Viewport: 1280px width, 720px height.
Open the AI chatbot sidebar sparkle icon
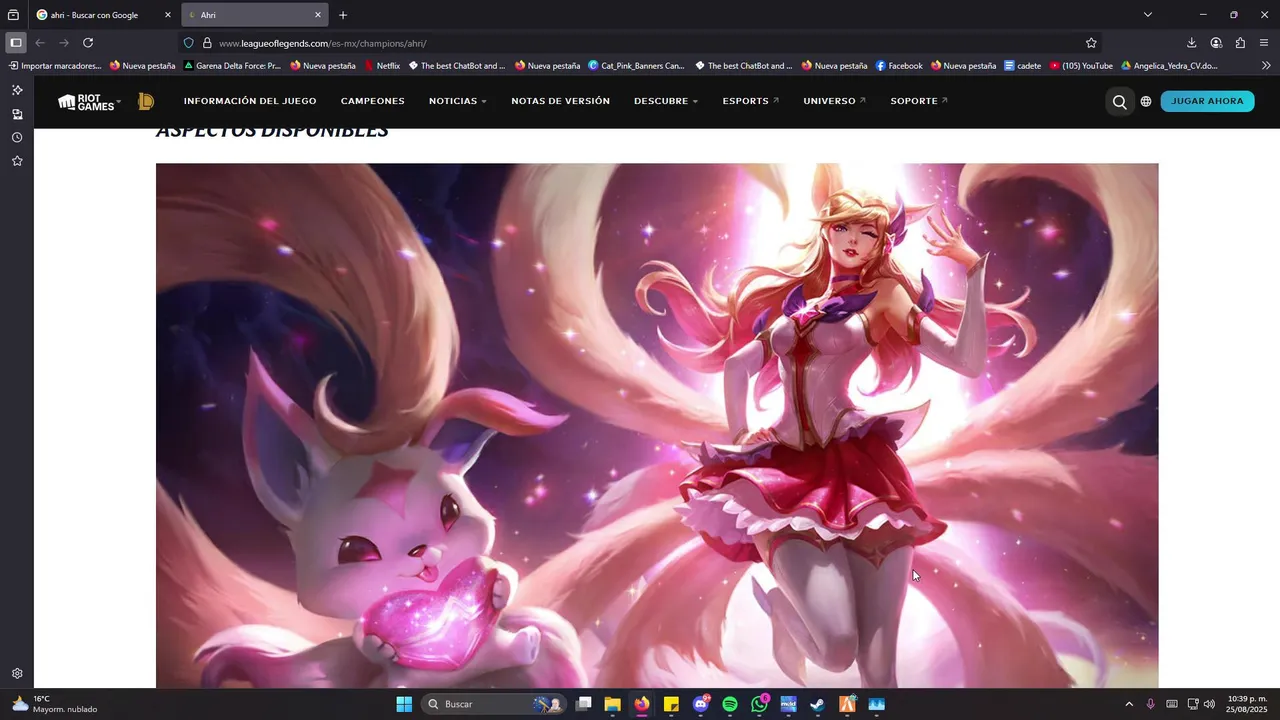(x=17, y=90)
